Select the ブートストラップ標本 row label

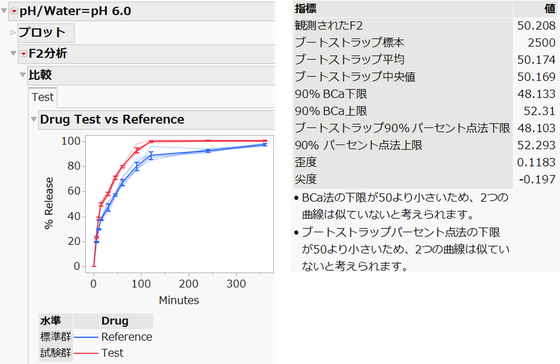coord(349,43)
